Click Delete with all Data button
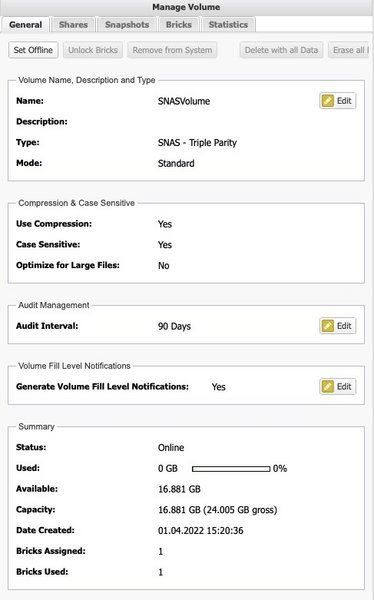This screenshot has width=374, height=600. 281,50
